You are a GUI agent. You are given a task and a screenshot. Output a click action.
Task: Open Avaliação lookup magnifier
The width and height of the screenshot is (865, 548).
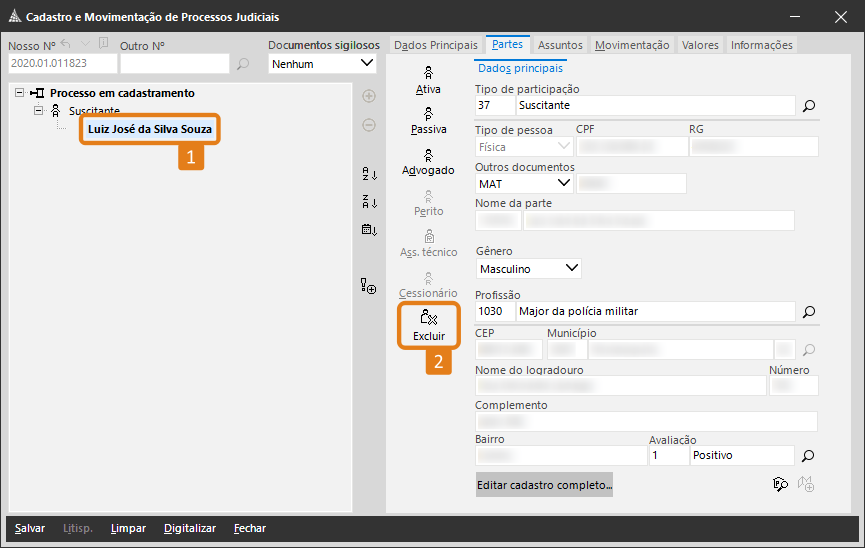(809, 455)
